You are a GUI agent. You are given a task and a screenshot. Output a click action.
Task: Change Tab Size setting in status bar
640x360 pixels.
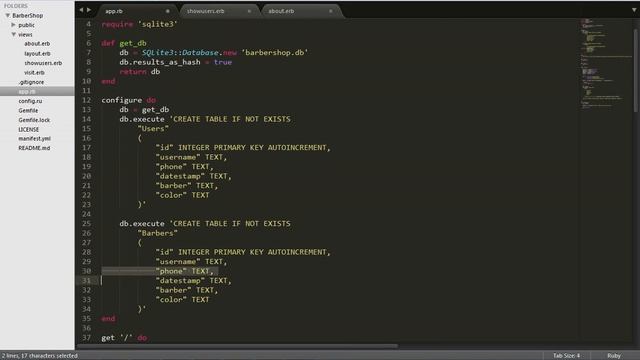567,356
